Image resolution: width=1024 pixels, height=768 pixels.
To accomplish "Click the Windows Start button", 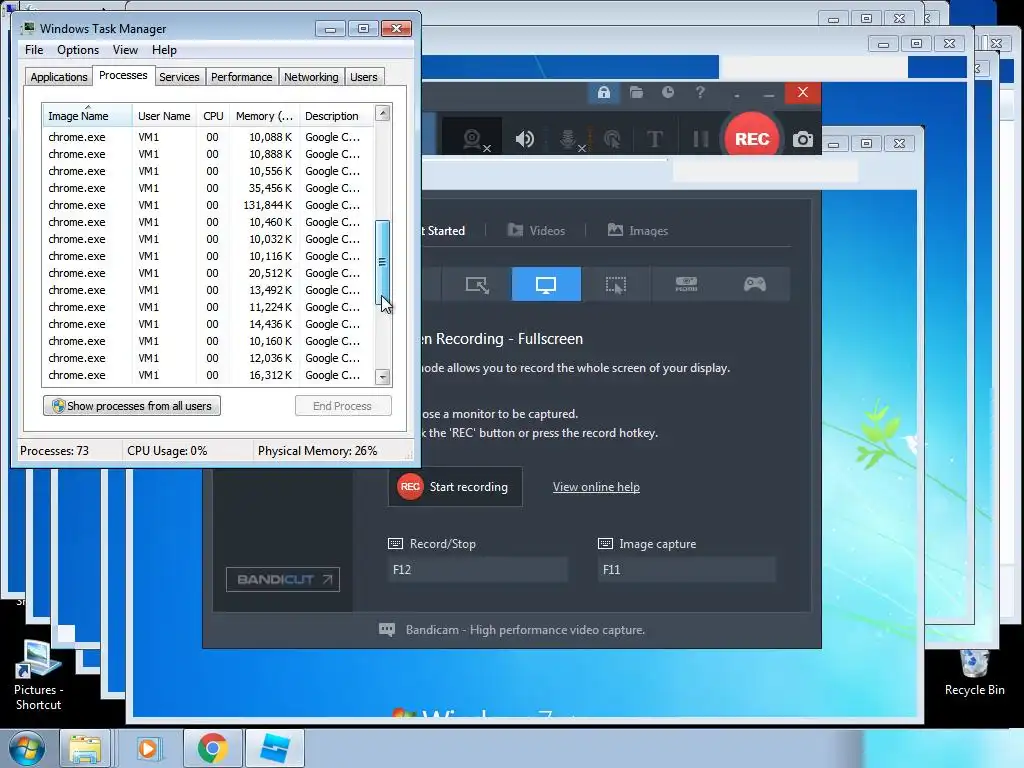I will tap(27, 748).
